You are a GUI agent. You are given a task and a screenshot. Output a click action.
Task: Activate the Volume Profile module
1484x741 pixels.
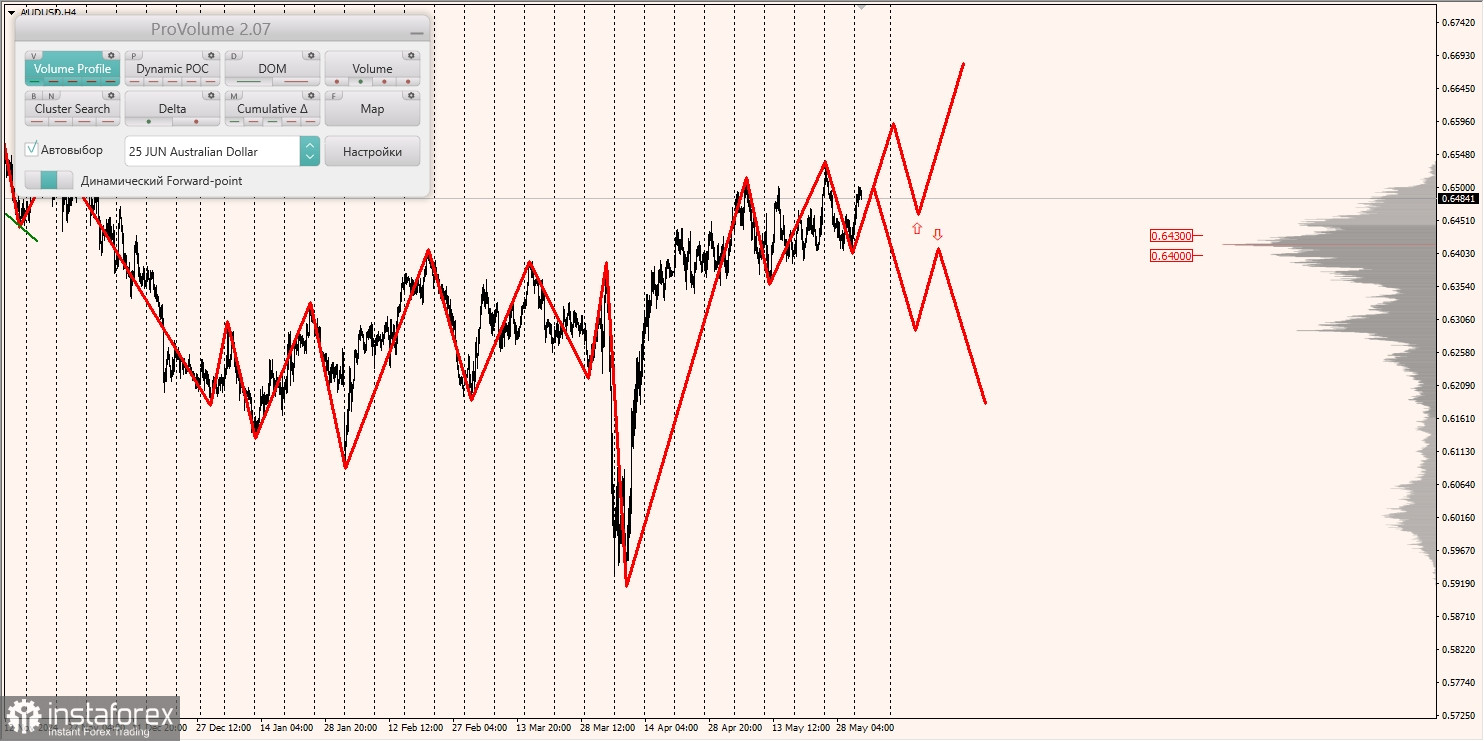(x=72, y=69)
